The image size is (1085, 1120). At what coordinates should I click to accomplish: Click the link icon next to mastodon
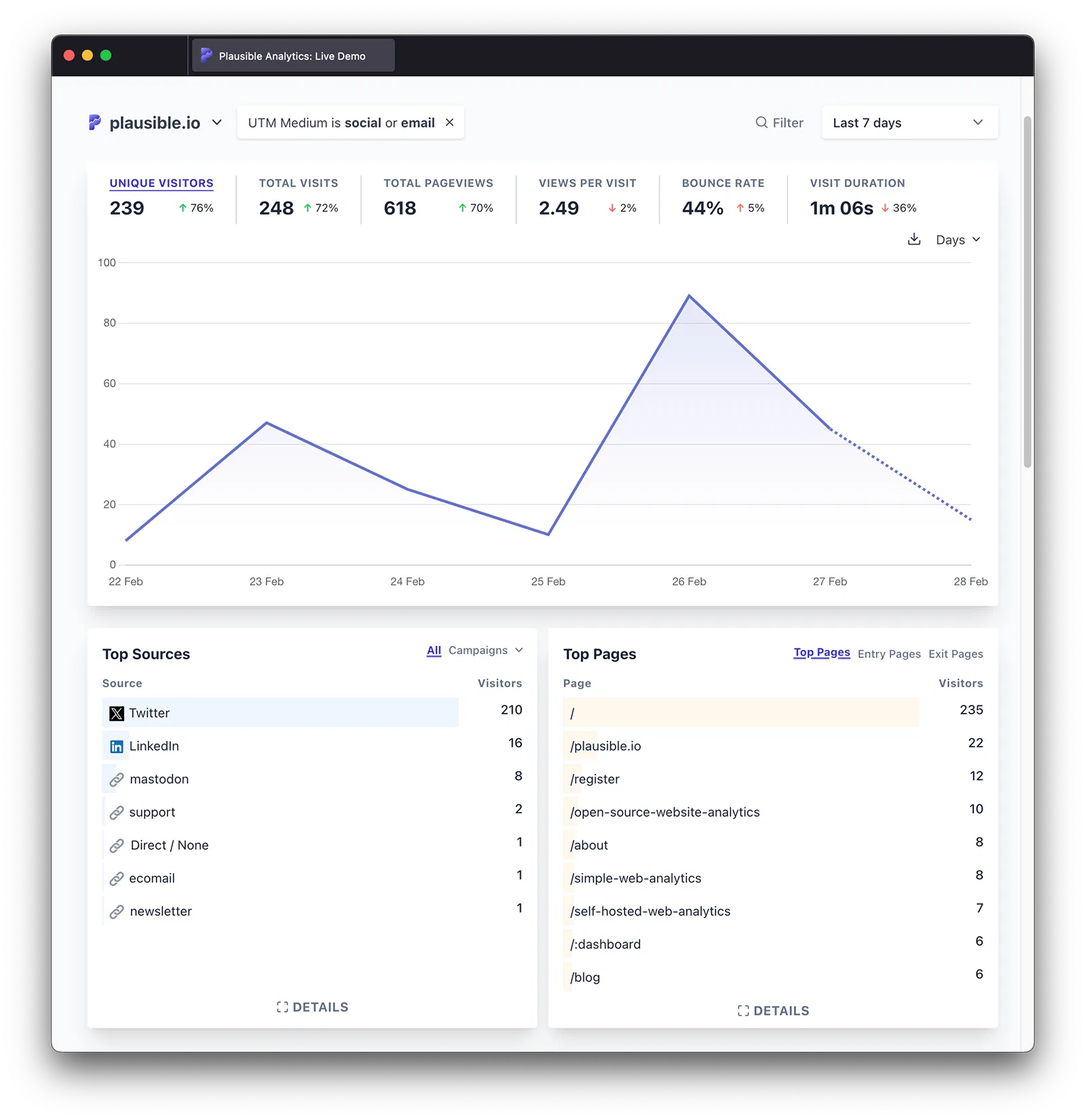[117, 780]
